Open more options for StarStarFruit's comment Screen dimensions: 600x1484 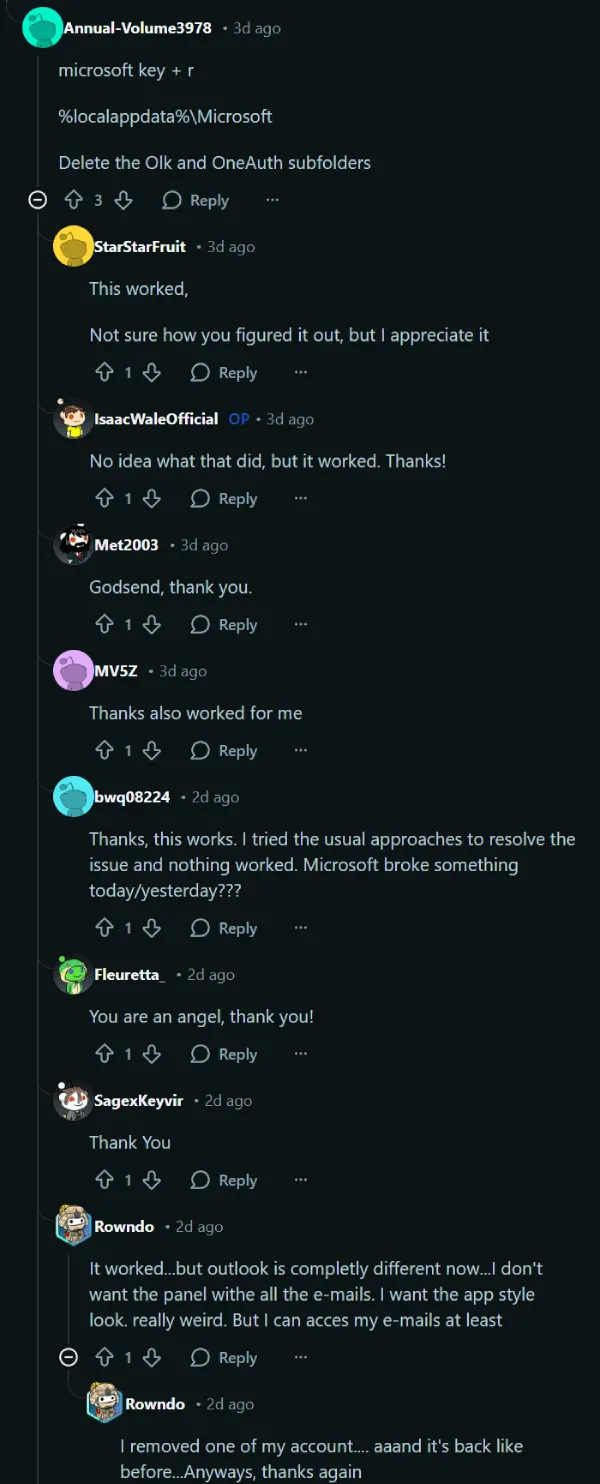coord(301,373)
